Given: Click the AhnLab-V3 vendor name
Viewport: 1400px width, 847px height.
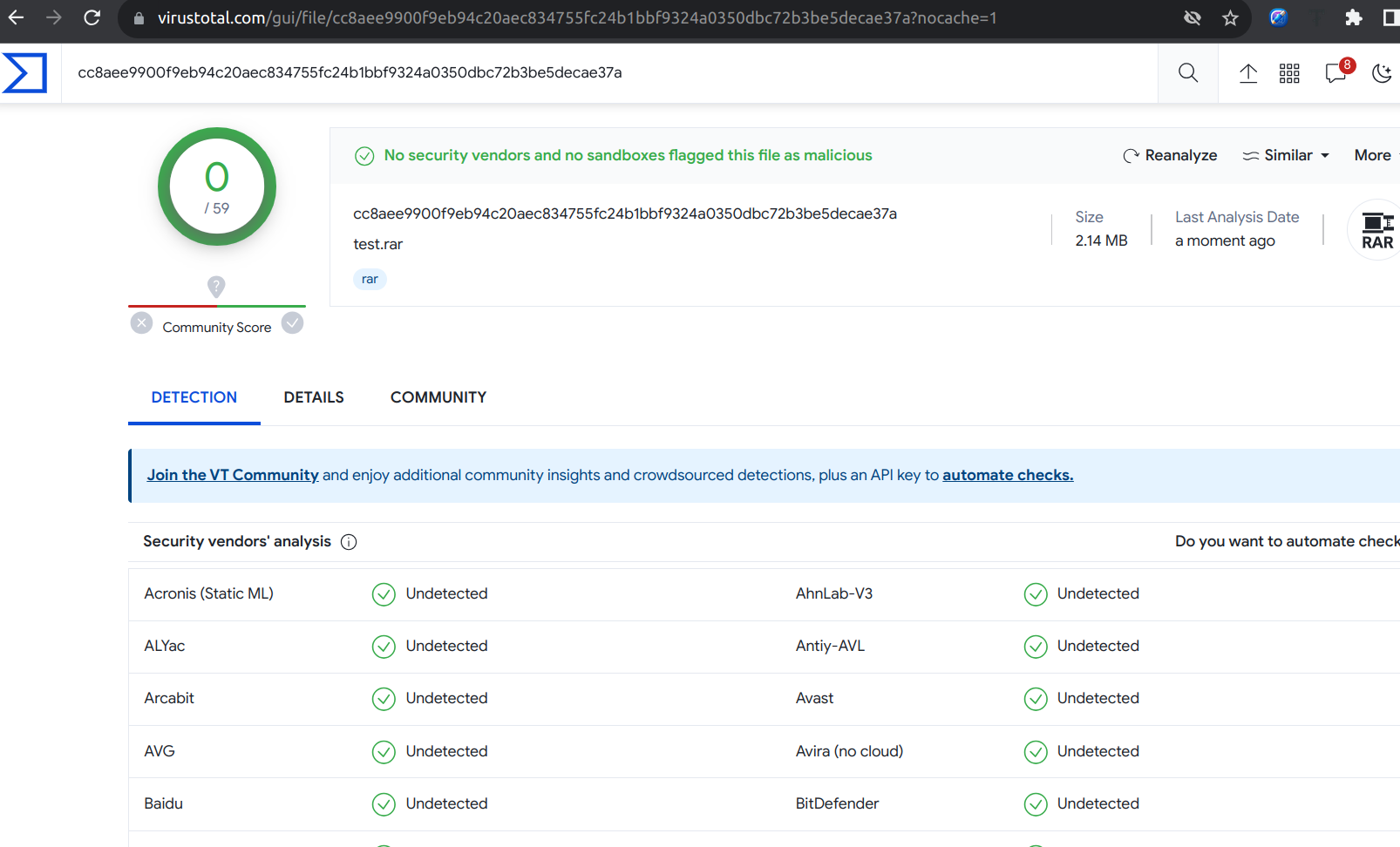Looking at the screenshot, I should 834,593.
